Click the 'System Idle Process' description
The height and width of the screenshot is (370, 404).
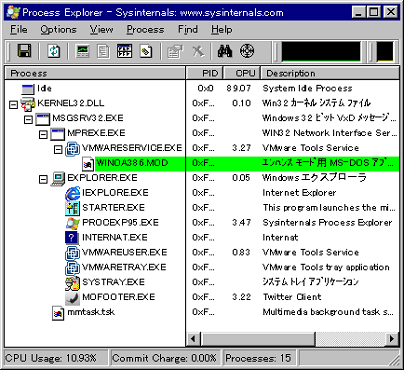coord(307,89)
